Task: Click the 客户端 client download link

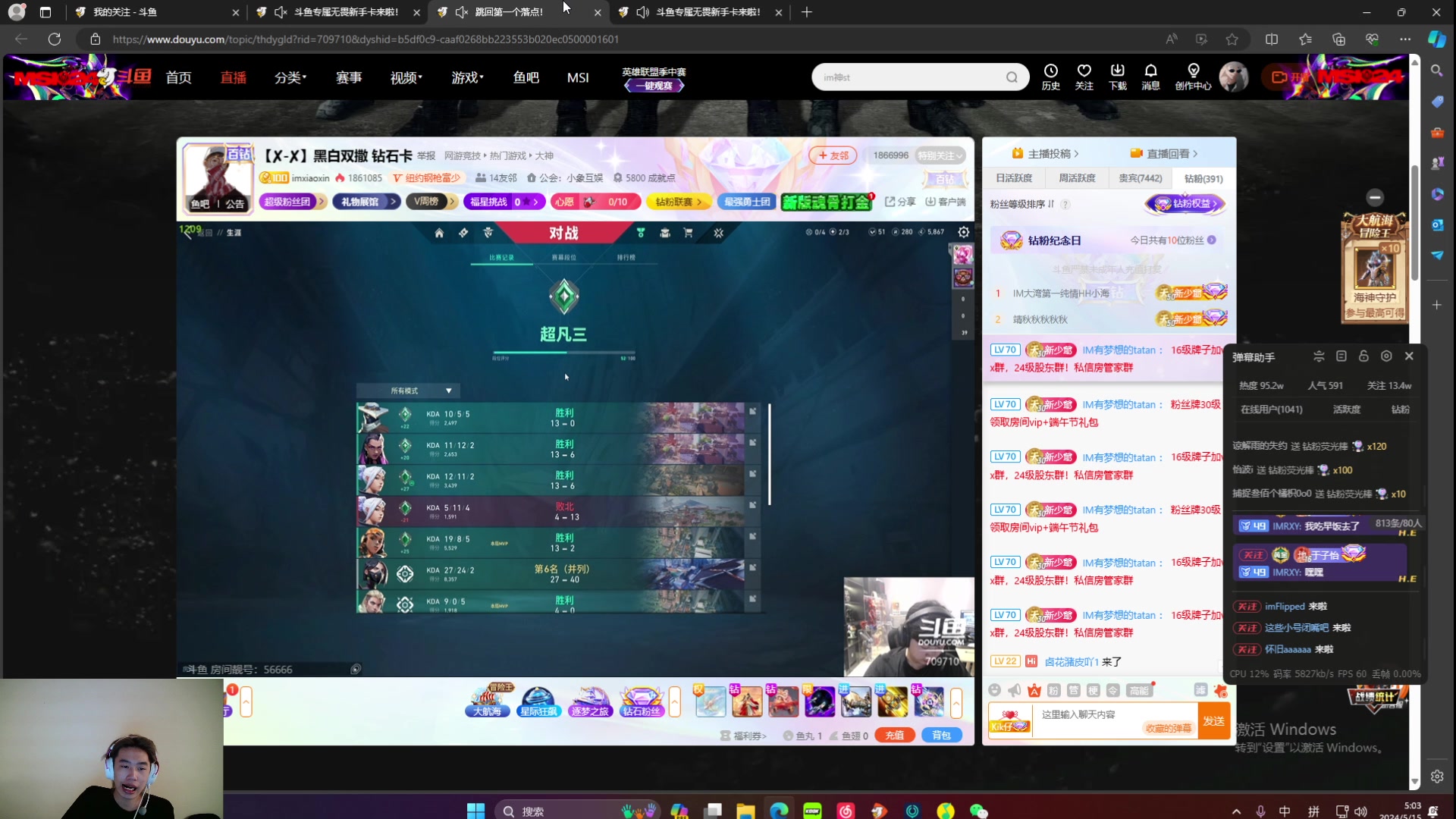Action: pos(945,201)
